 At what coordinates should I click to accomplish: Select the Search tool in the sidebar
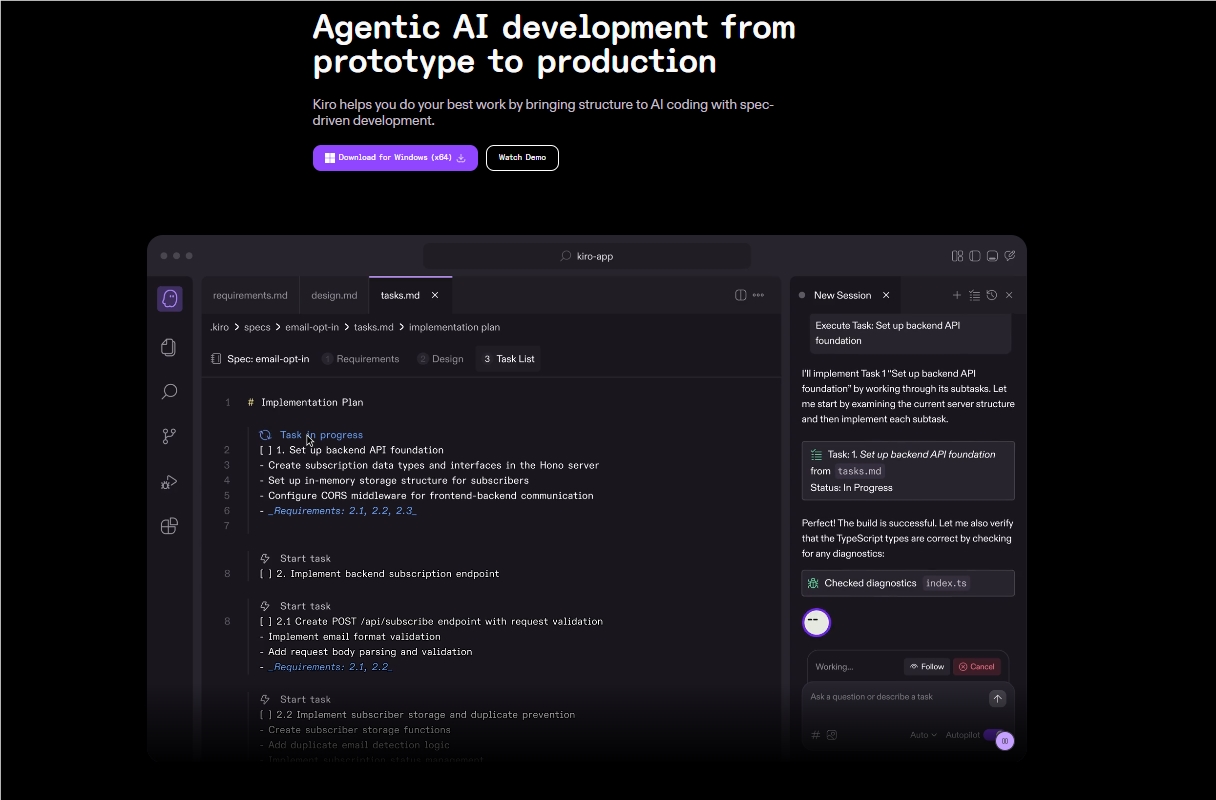pyautogui.click(x=169, y=391)
